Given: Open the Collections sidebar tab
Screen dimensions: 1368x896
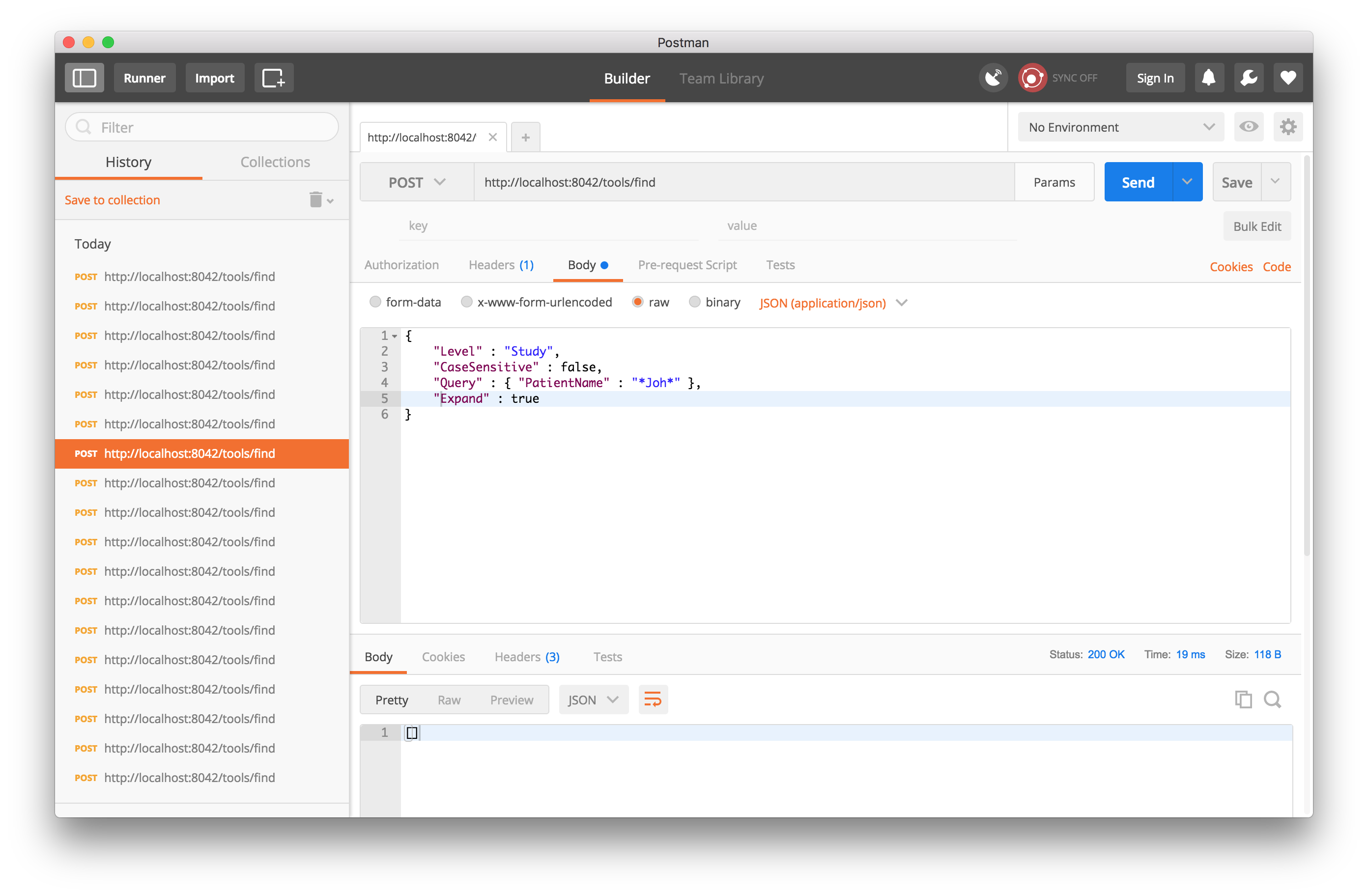Looking at the screenshot, I should (x=275, y=162).
